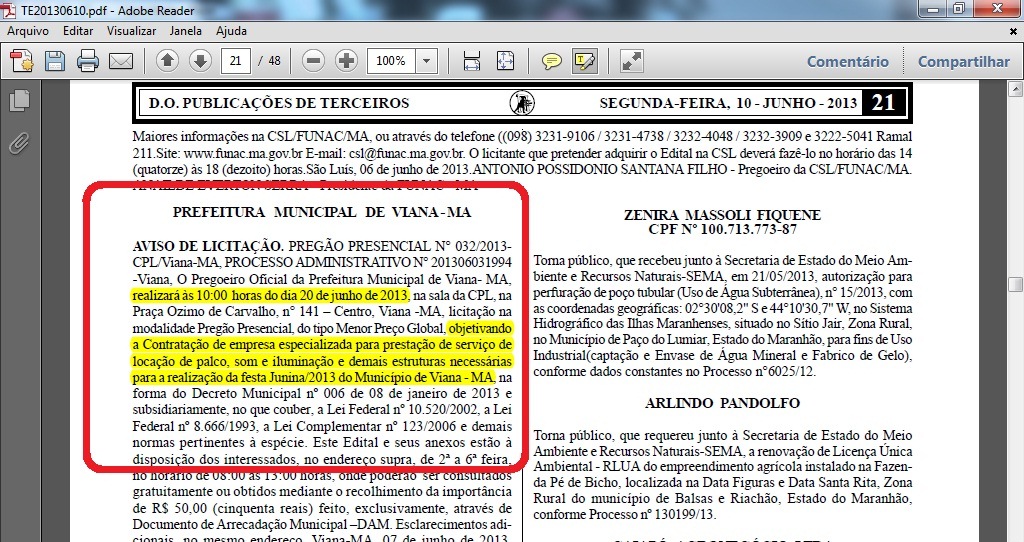Print the file using the printer icon
This screenshot has width=1024, height=542.
tap(88, 61)
